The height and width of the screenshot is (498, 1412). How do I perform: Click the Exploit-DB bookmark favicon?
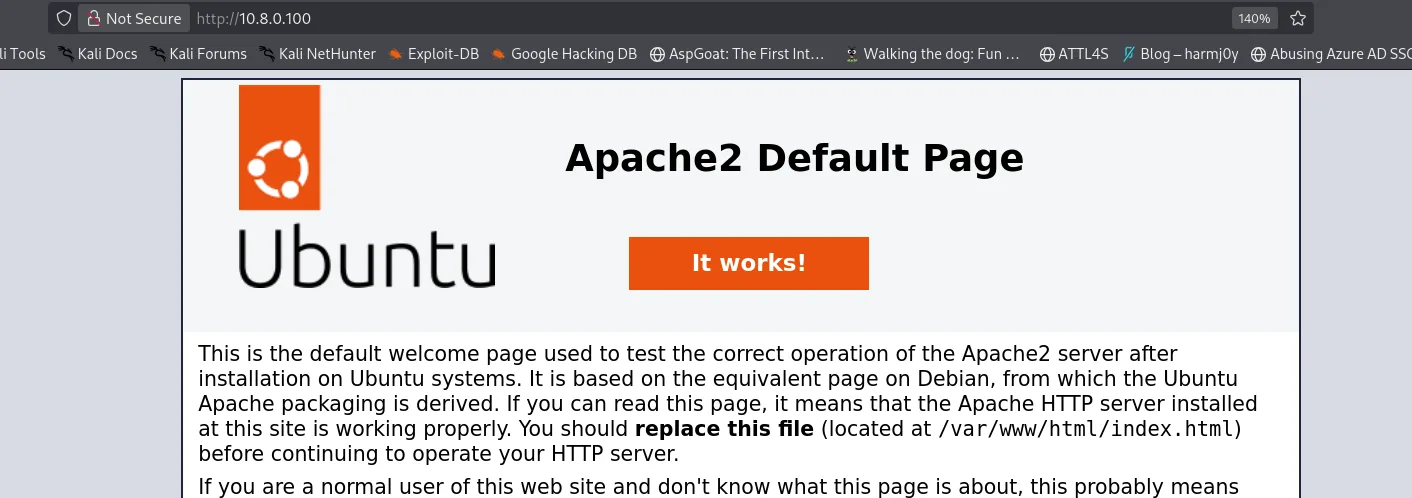pyautogui.click(x=396, y=54)
